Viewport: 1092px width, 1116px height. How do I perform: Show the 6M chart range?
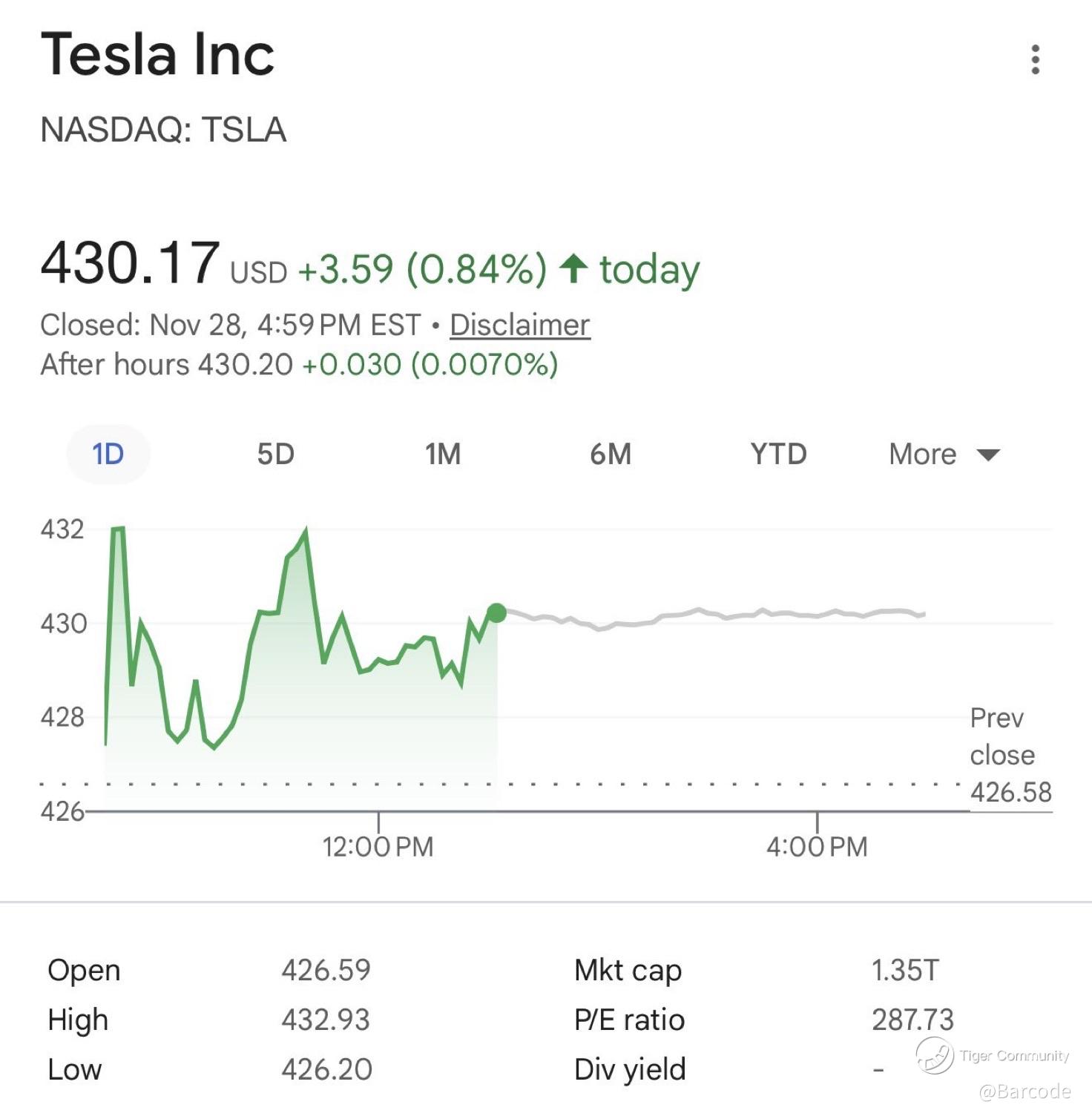[x=611, y=454]
